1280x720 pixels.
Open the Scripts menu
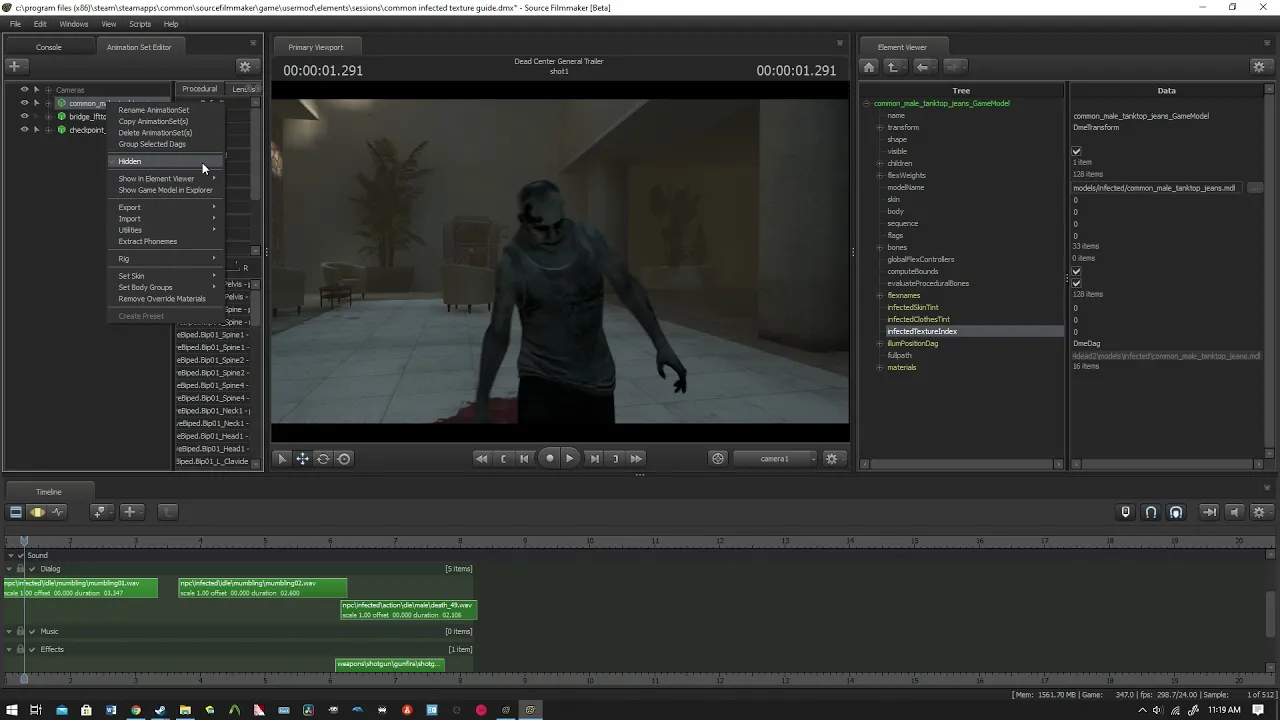click(140, 24)
